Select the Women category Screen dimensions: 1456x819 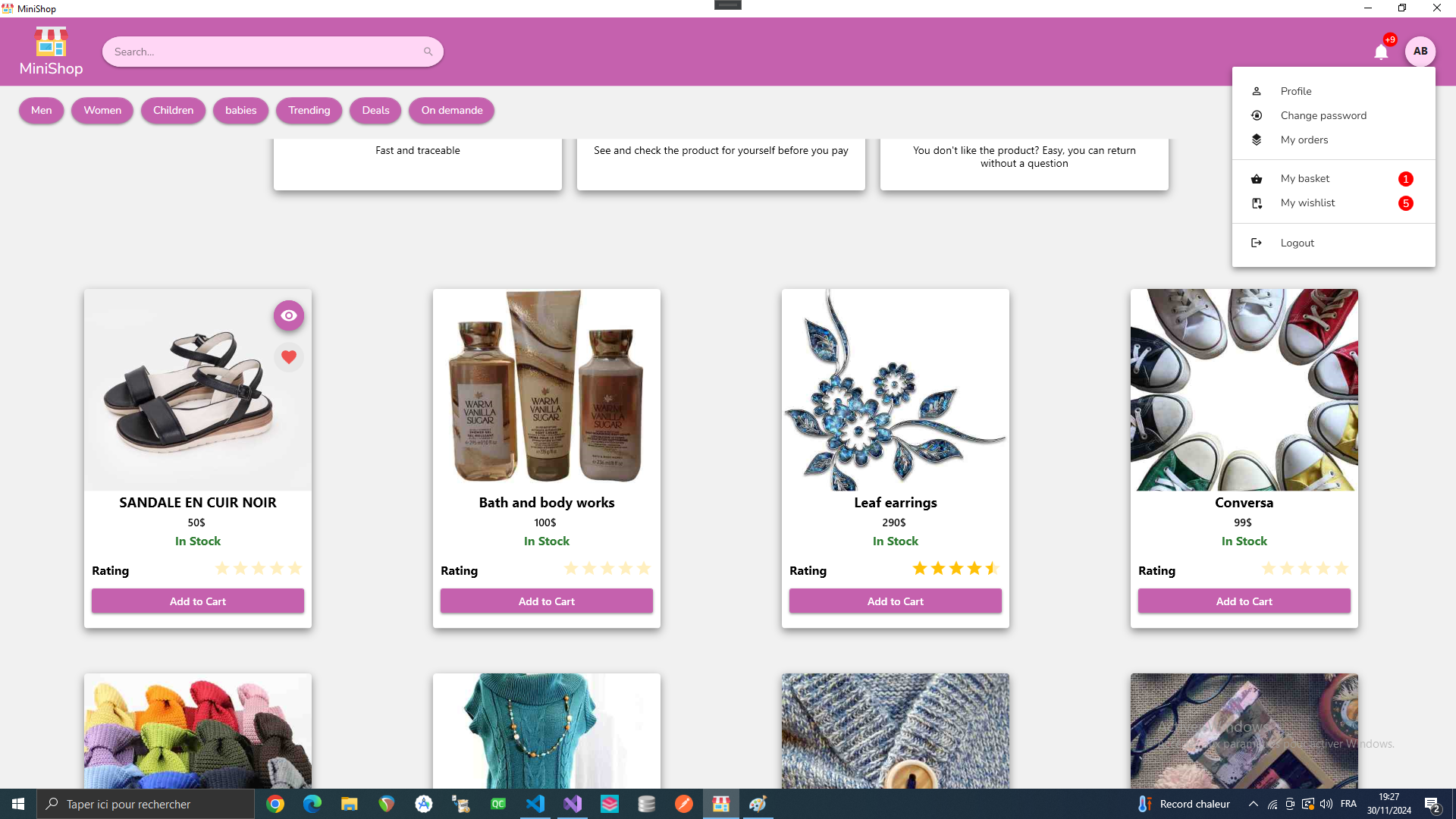(x=102, y=110)
